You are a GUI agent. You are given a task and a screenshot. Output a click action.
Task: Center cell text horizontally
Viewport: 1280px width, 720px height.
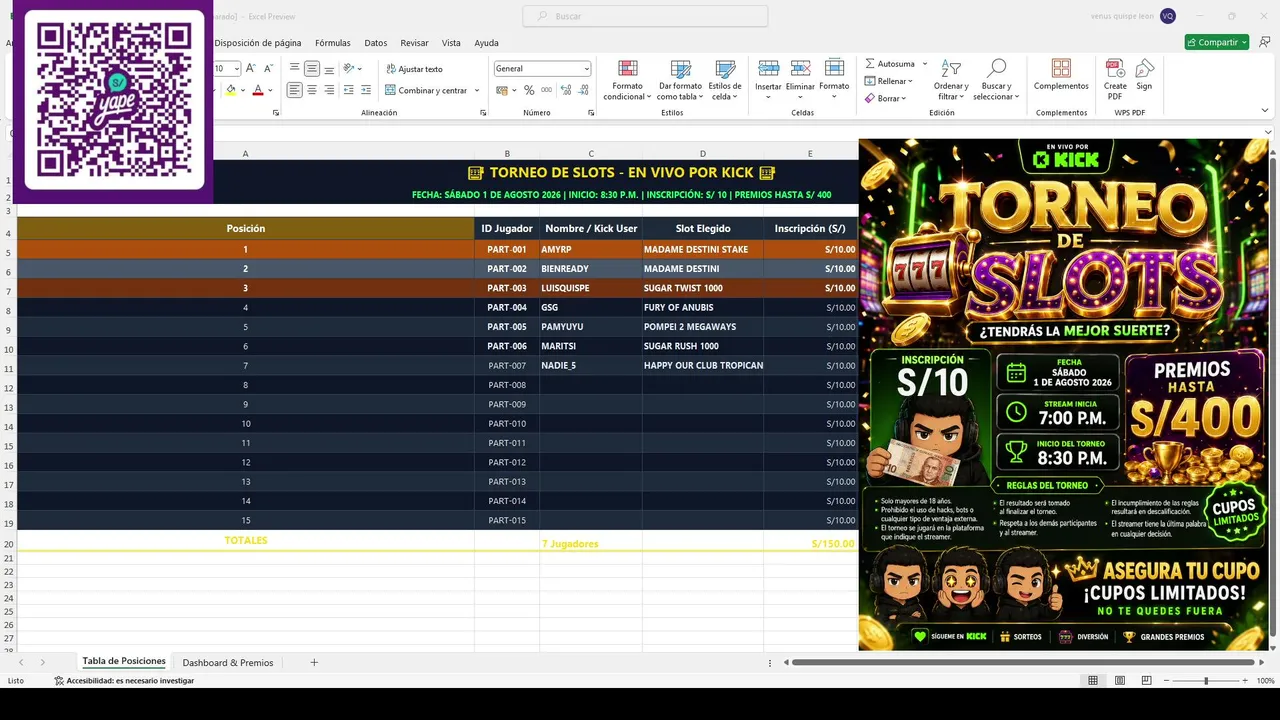point(312,90)
